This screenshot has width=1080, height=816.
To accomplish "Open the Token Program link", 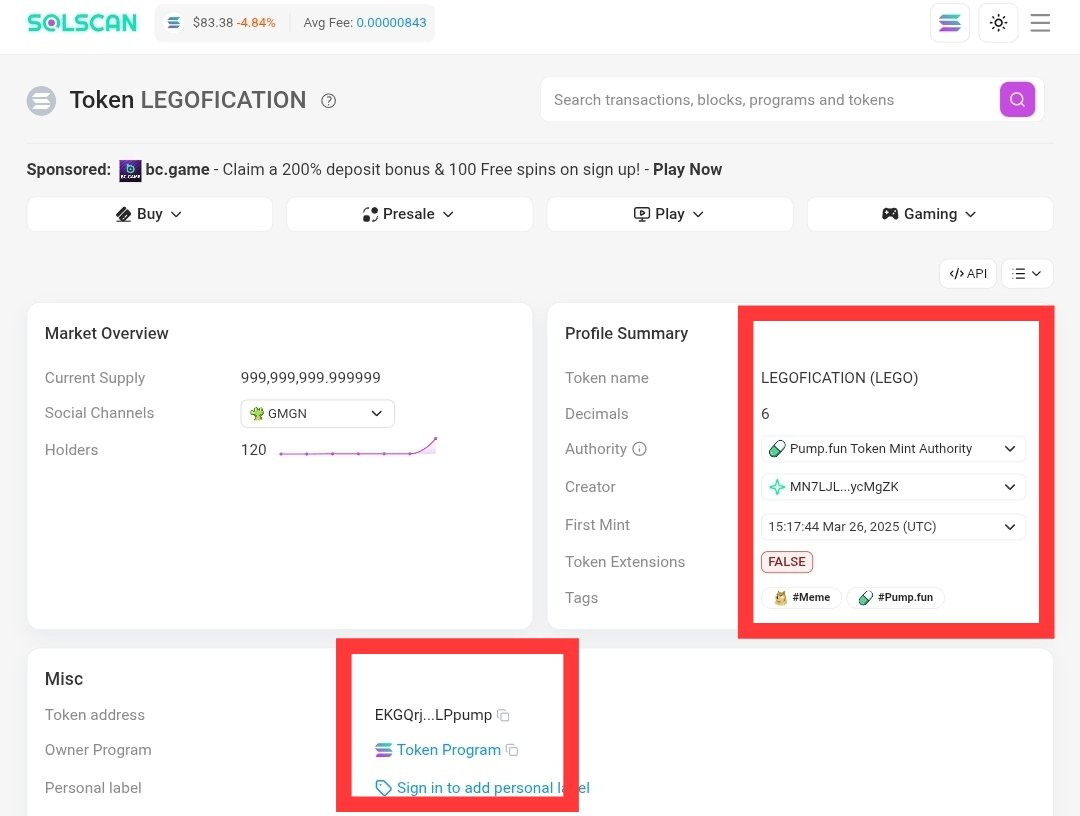I will click(448, 750).
